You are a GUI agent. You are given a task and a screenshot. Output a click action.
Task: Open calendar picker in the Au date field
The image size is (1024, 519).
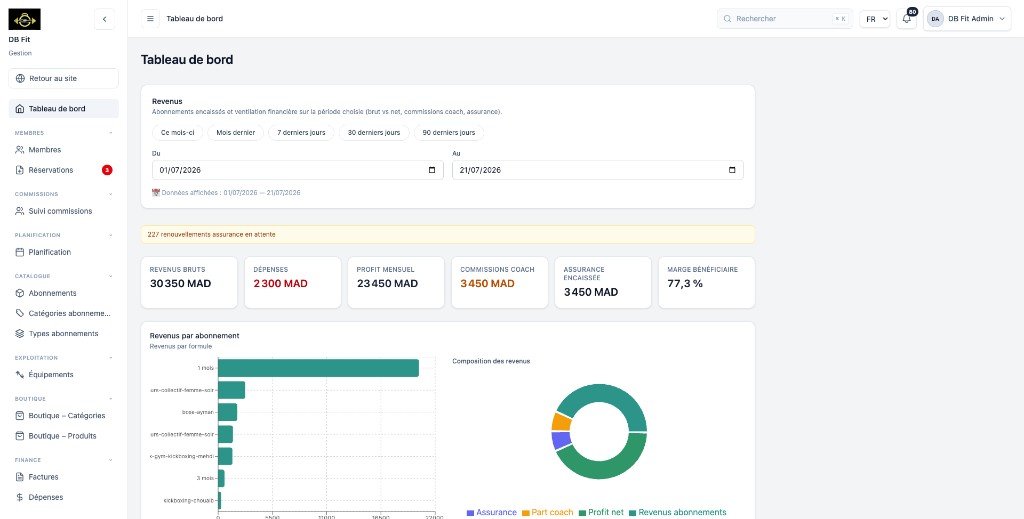pos(731,170)
